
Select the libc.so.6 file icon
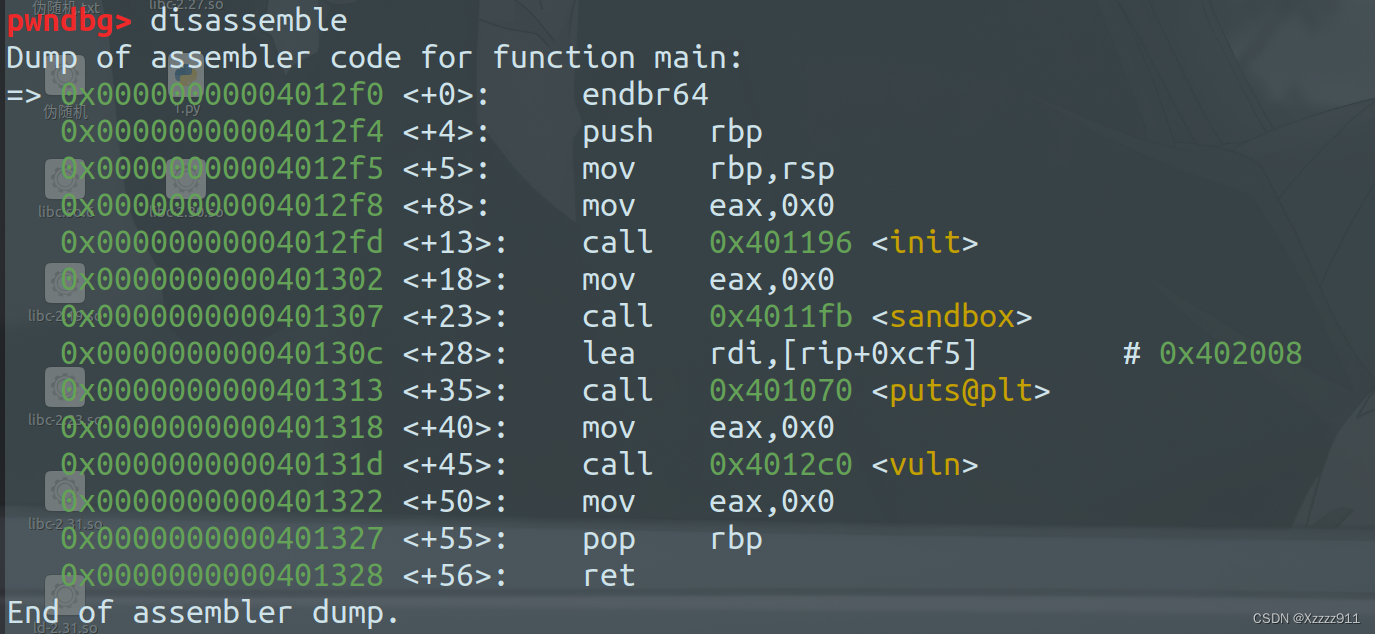[65, 180]
